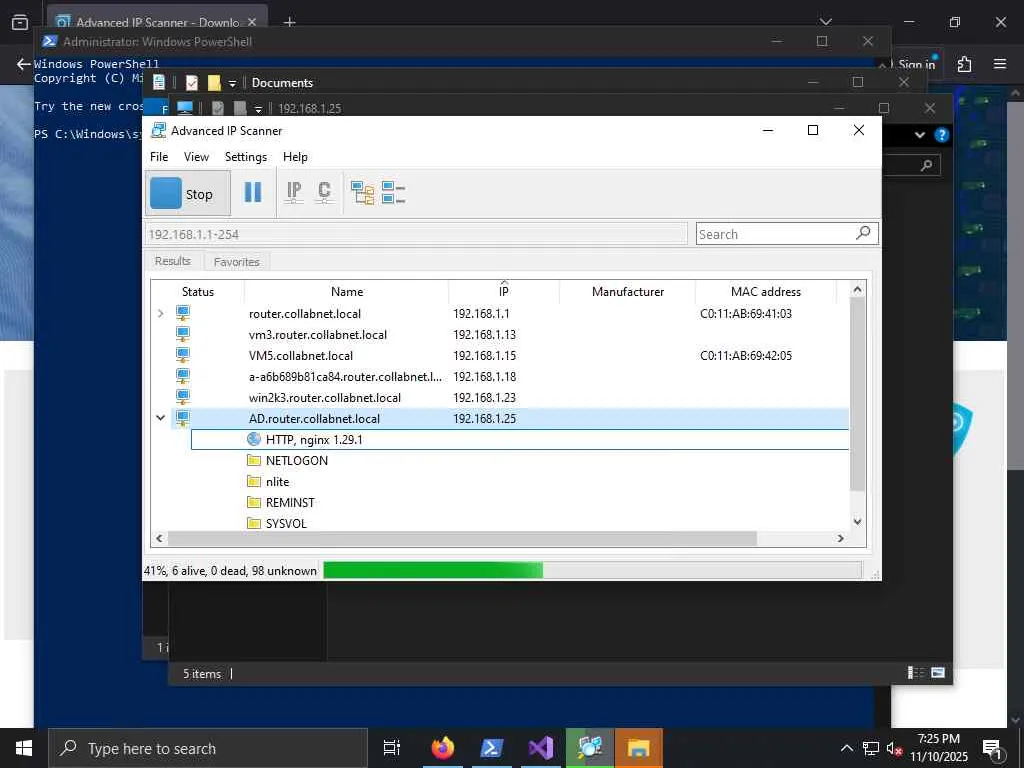Click the IP range field 192.168.1.1-254

[415, 234]
